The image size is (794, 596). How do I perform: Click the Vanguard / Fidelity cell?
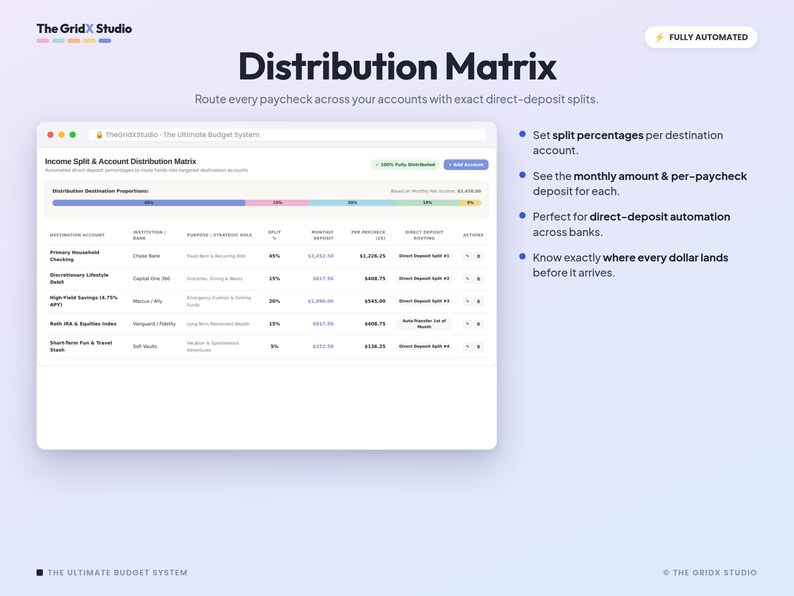(154, 324)
